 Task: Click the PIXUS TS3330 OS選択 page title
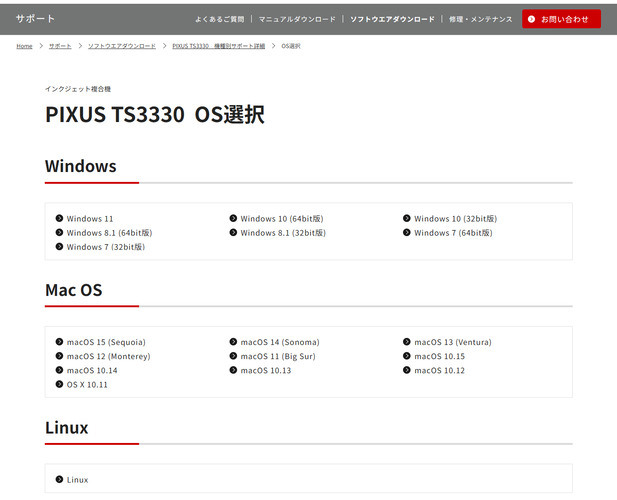155,114
